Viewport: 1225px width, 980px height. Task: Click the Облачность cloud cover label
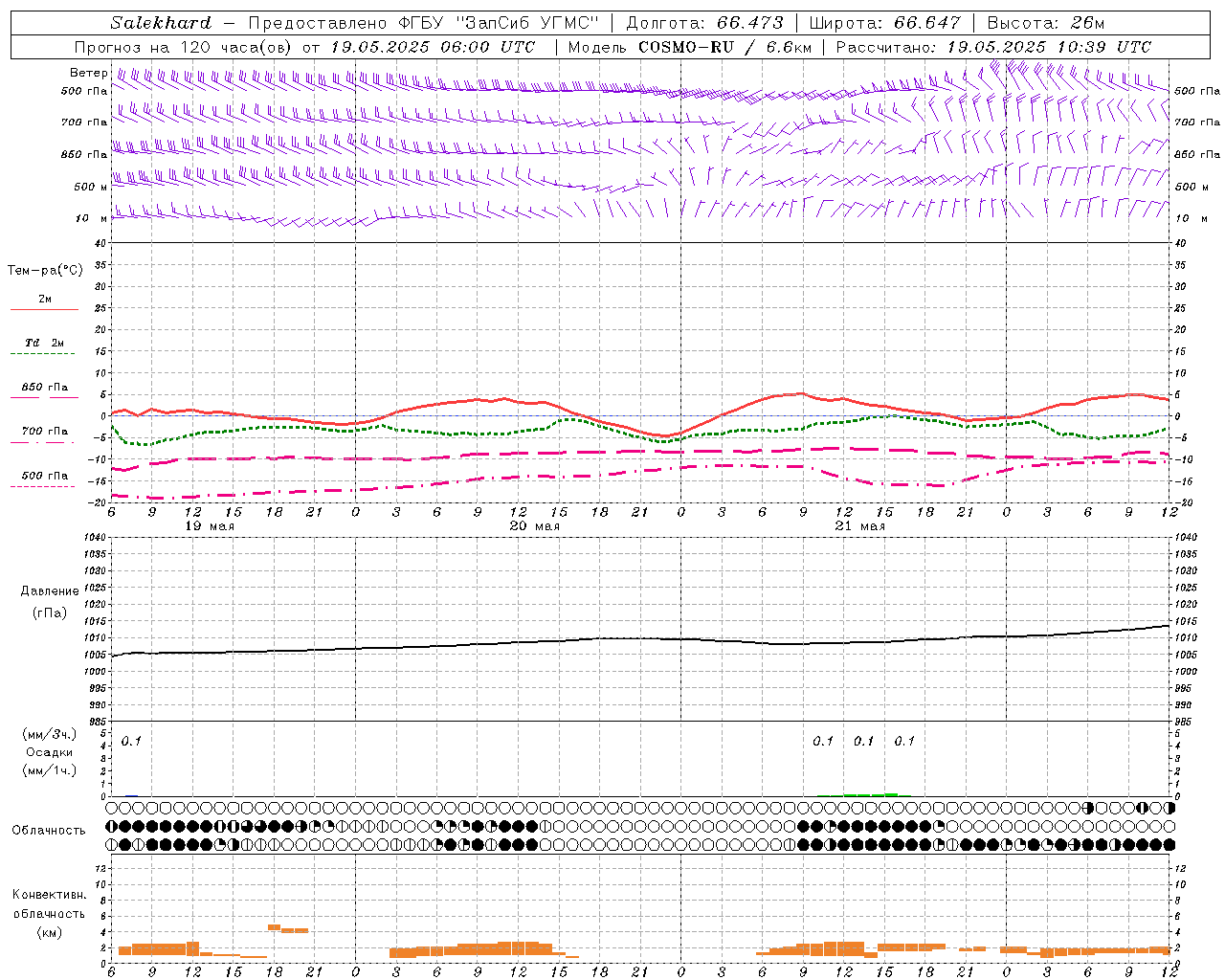49,830
